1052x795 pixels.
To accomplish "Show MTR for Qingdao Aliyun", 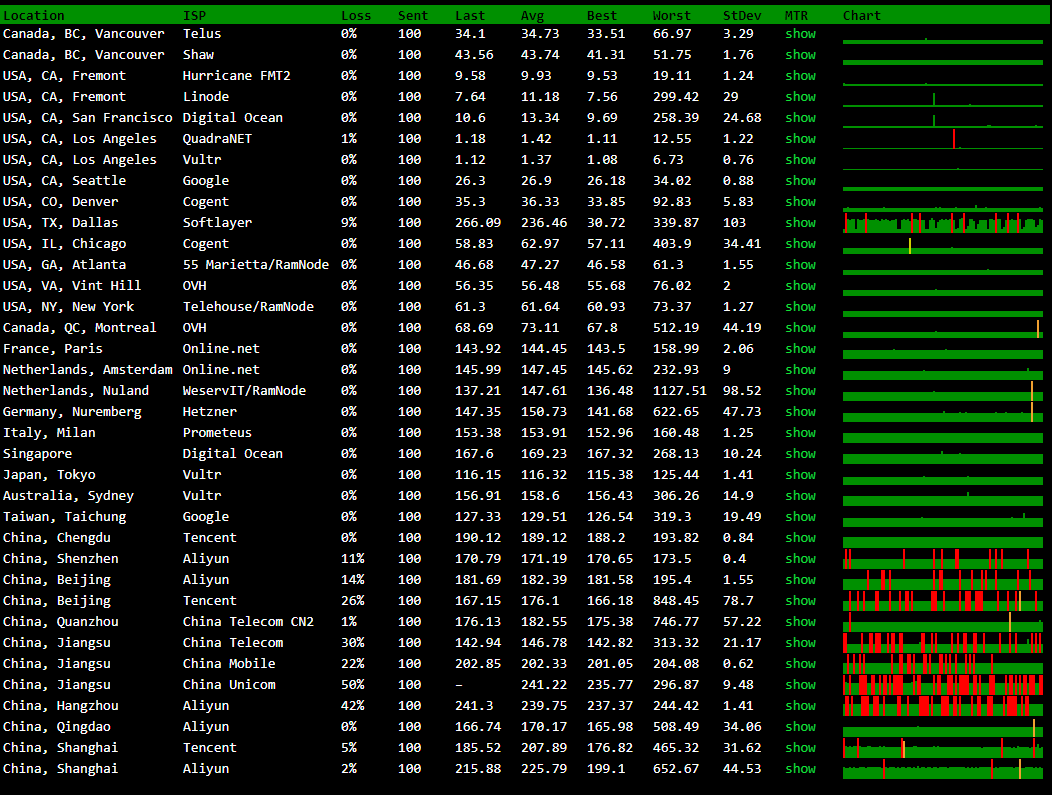I will tap(800, 727).
